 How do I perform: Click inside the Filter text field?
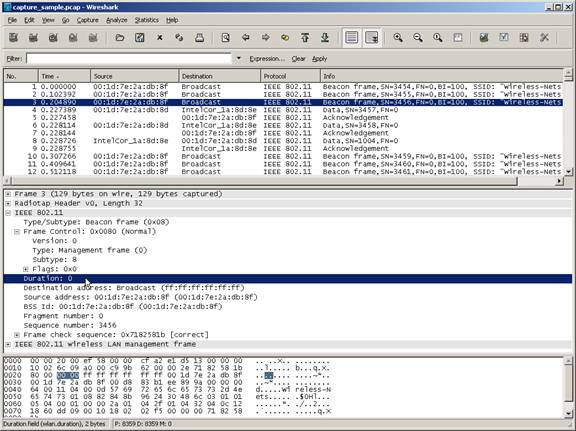click(x=129, y=58)
